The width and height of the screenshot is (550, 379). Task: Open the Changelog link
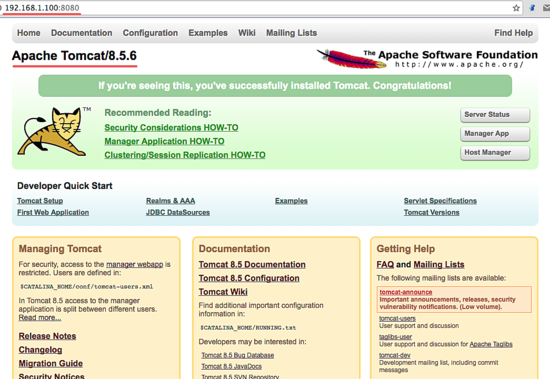pyautogui.click(x=40, y=350)
